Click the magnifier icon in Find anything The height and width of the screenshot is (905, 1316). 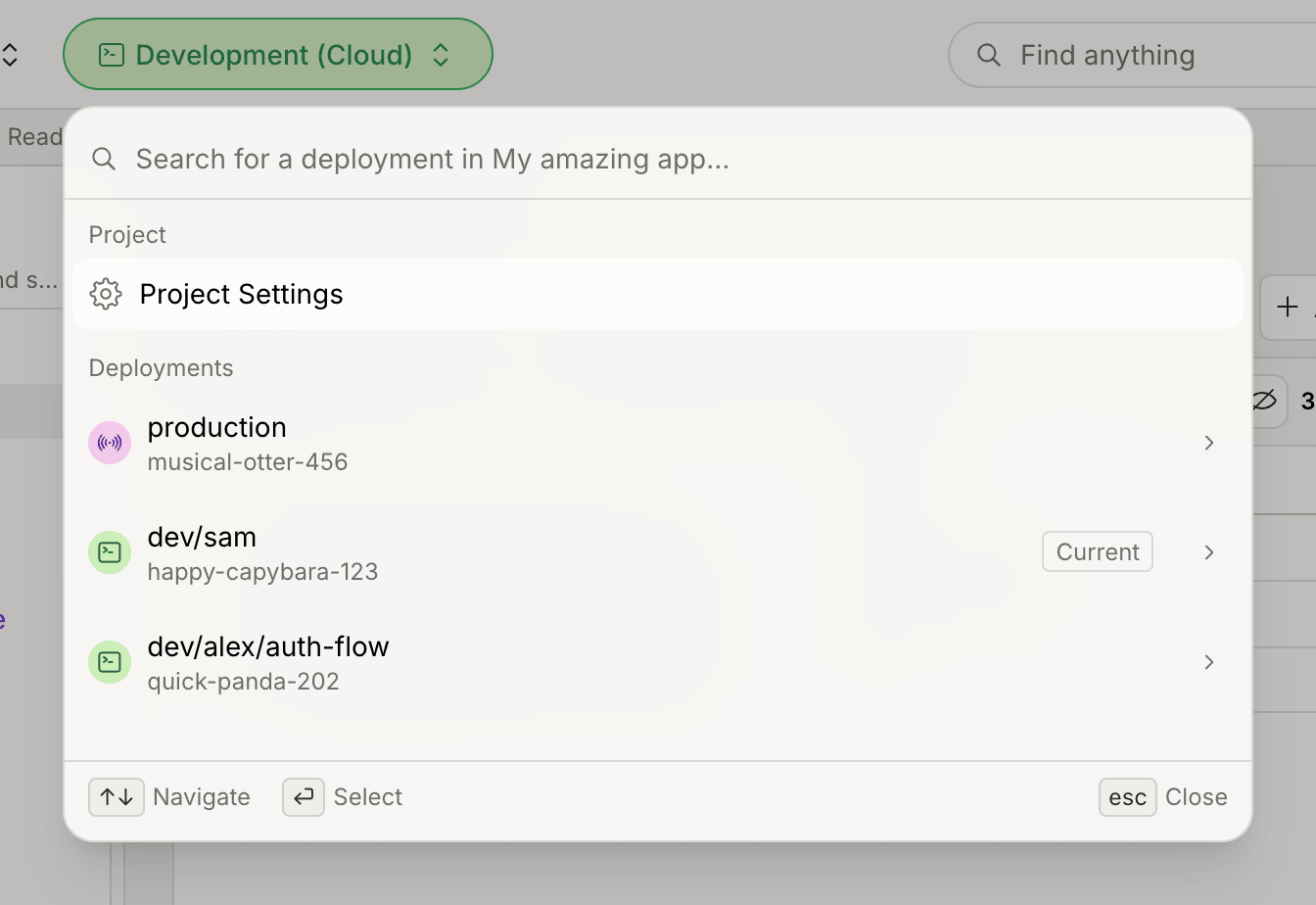989,55
